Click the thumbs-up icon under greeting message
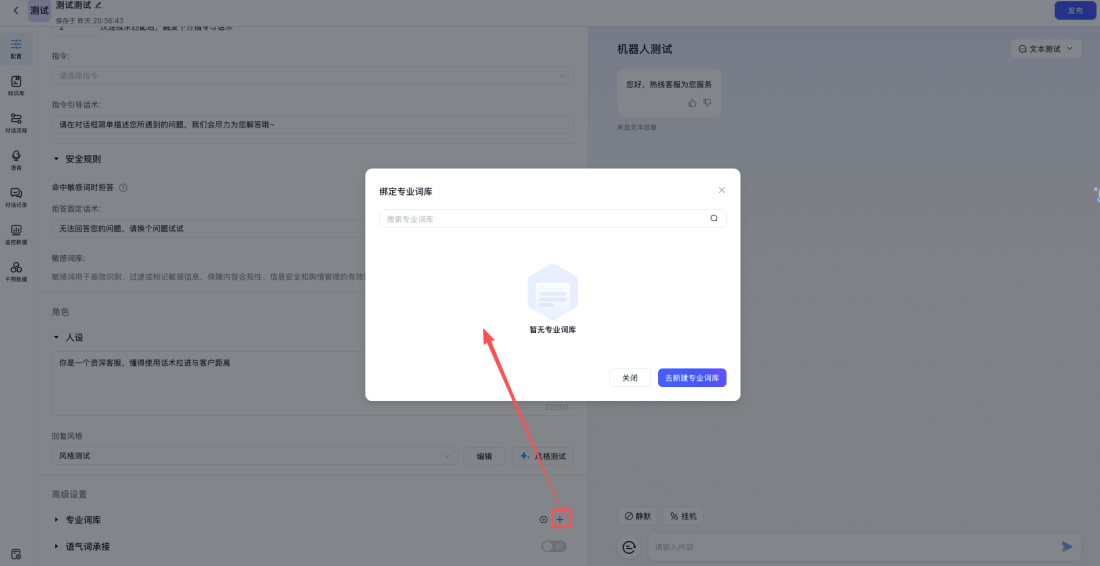 coord(692,103)
